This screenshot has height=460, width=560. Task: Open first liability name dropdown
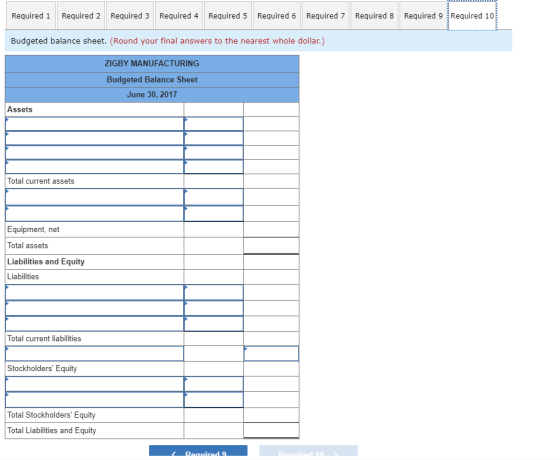tap(95, 292)
